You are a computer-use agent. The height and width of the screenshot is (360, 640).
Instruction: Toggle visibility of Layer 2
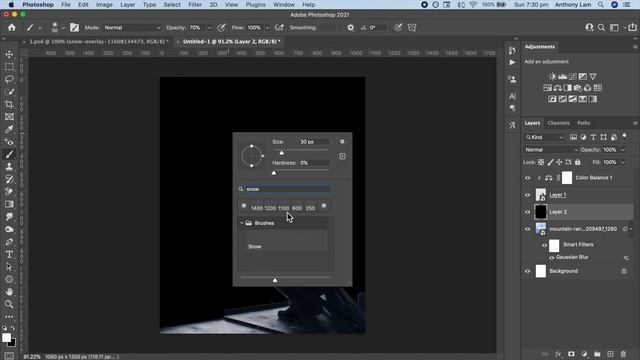coord(527,212)
